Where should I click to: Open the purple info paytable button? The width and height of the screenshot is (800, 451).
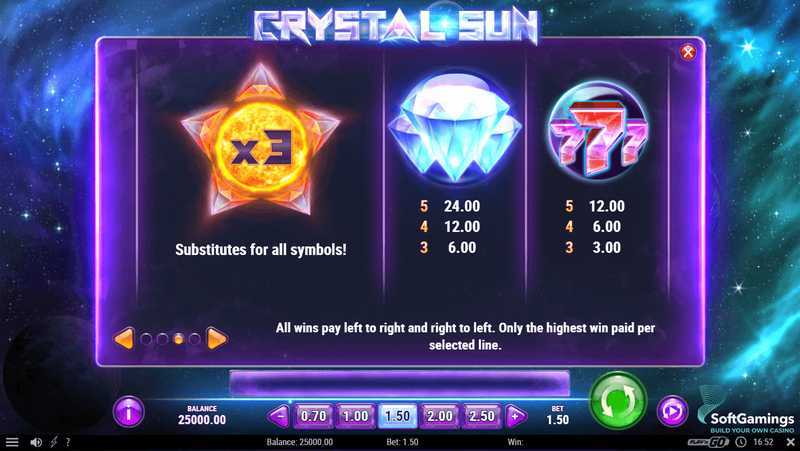point(129,412)
